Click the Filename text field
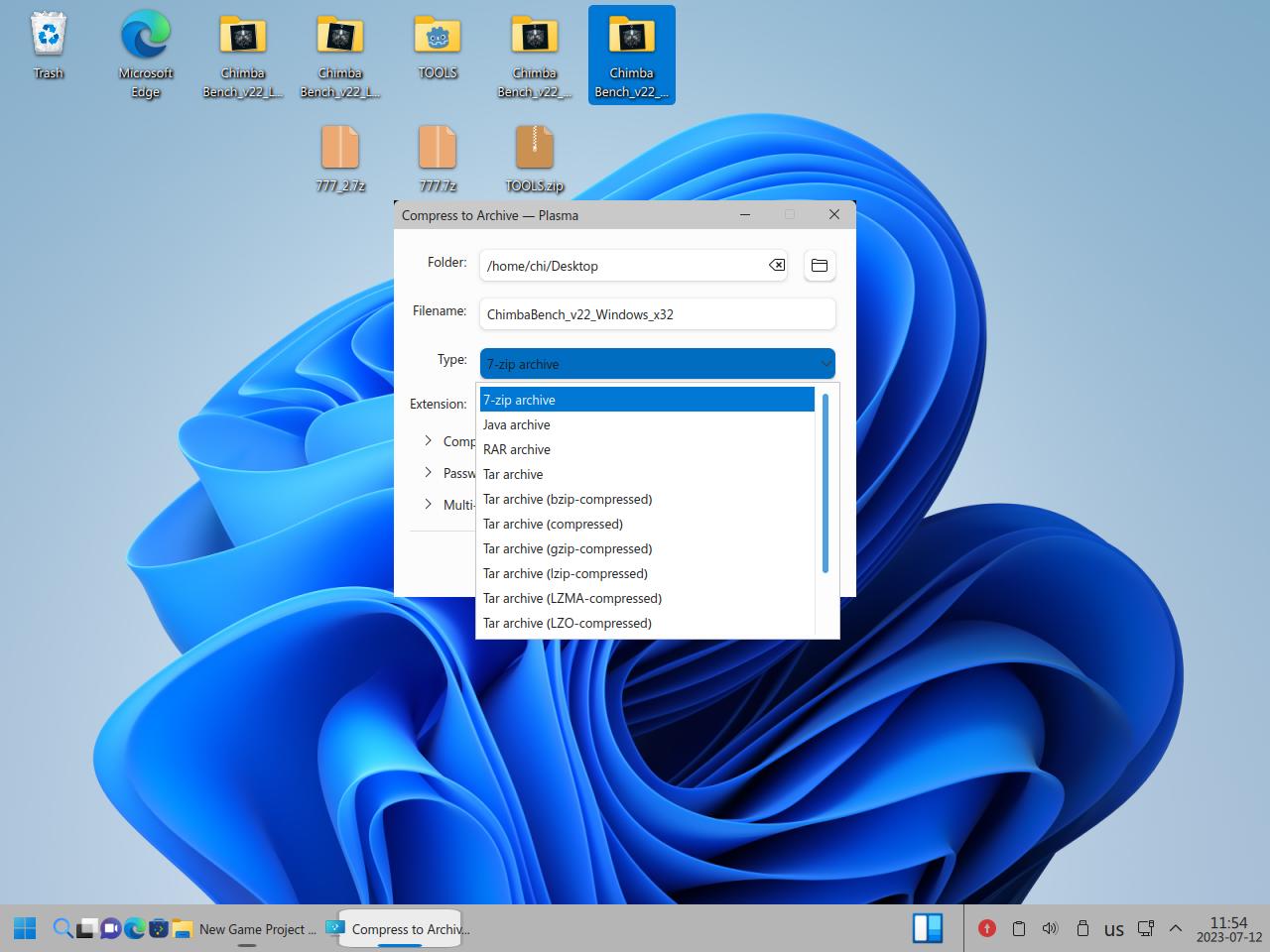Screen dimensions: 1270x952 click(657, 314)
